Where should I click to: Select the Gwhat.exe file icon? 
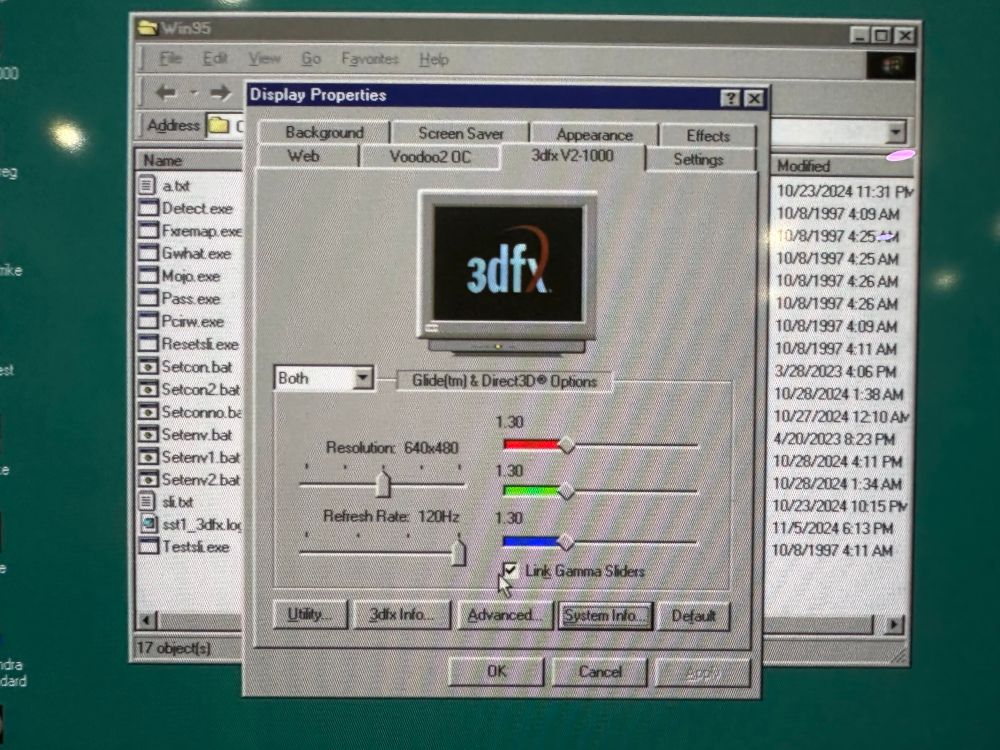pyautogui.click(x=148, y=253)
